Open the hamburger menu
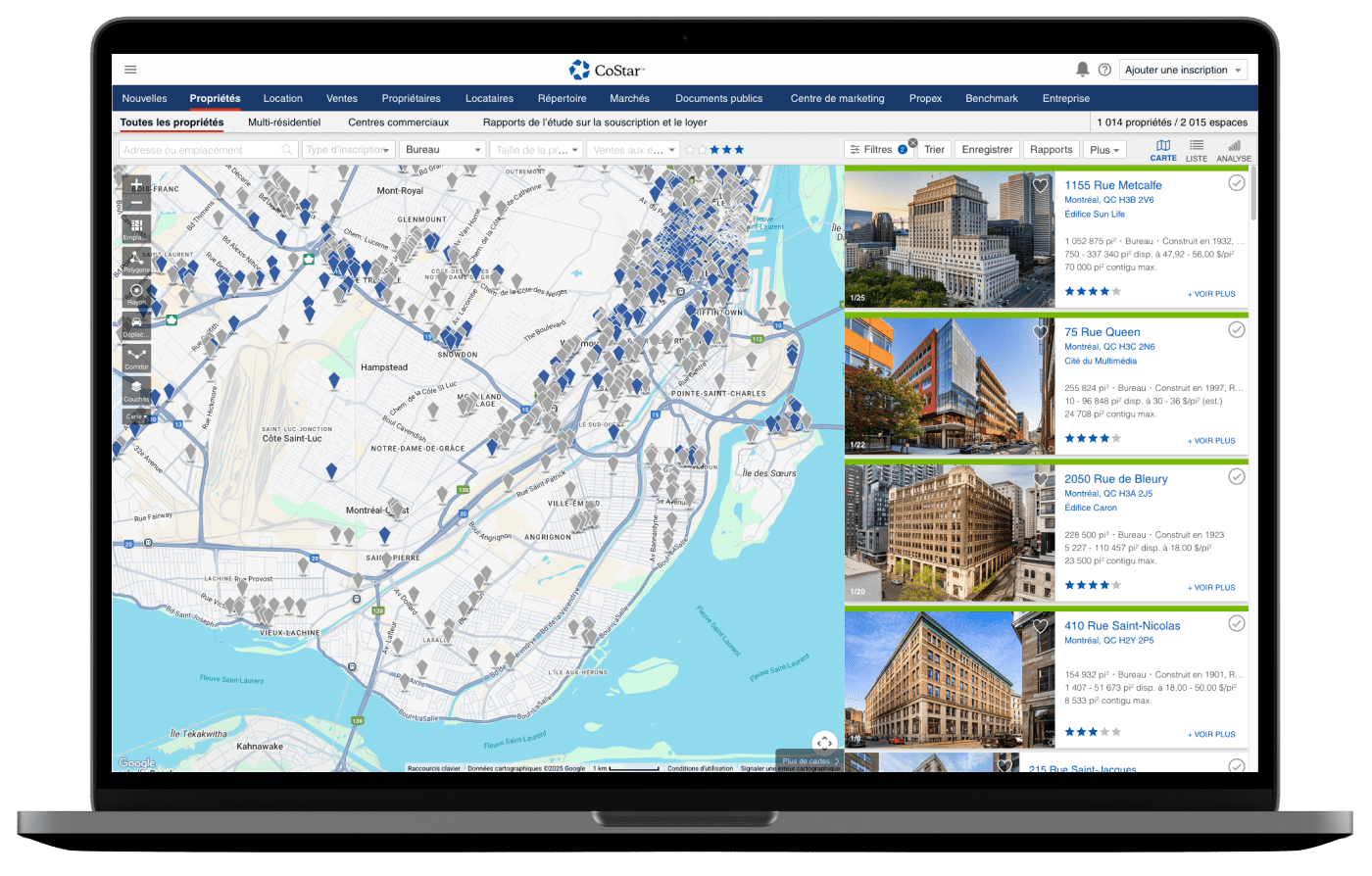This screenshot has height=876, width=1372. [x=130, y=70]
